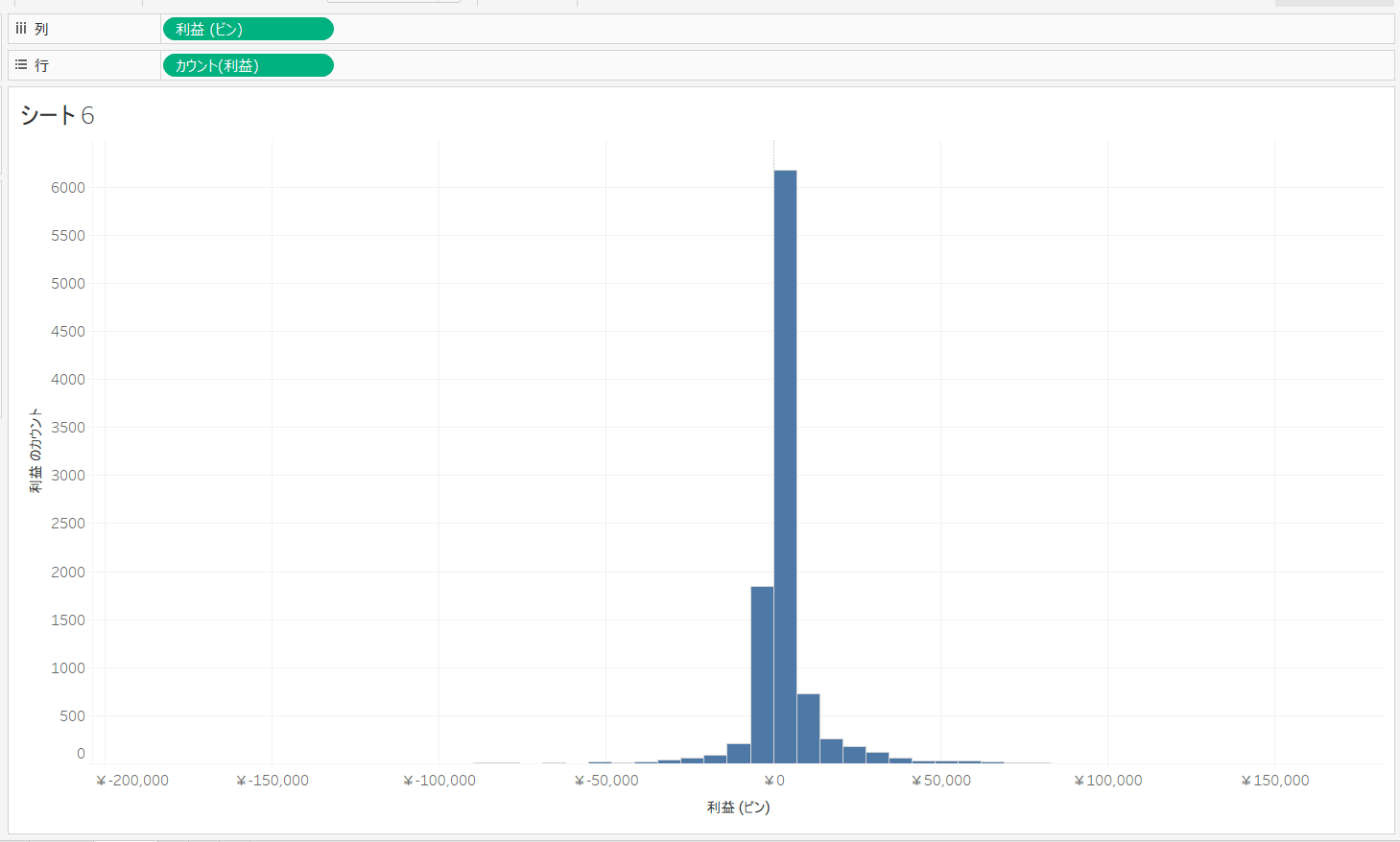
Task: Click the カウント(利益) pill on Rows shelf
Action: 249,65
